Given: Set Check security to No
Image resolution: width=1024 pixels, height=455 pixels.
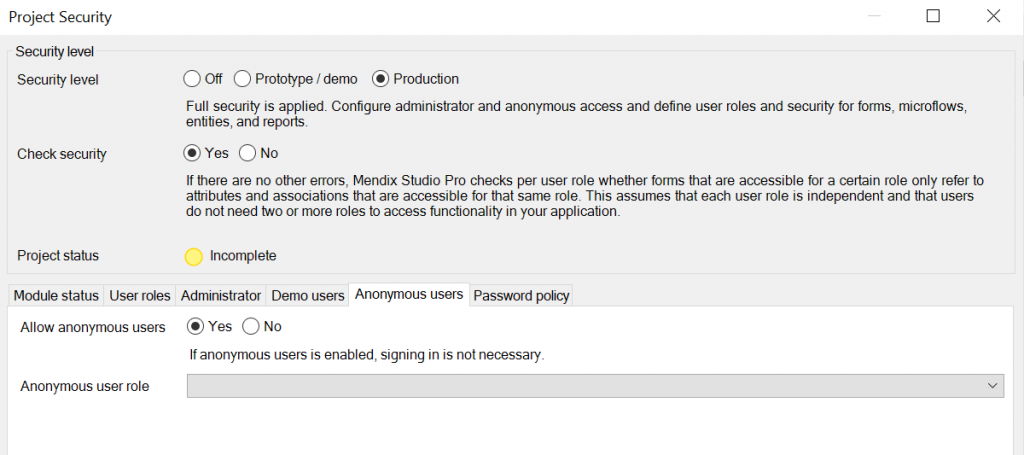Looking at the screenshot, I should [x=248, y=153].
